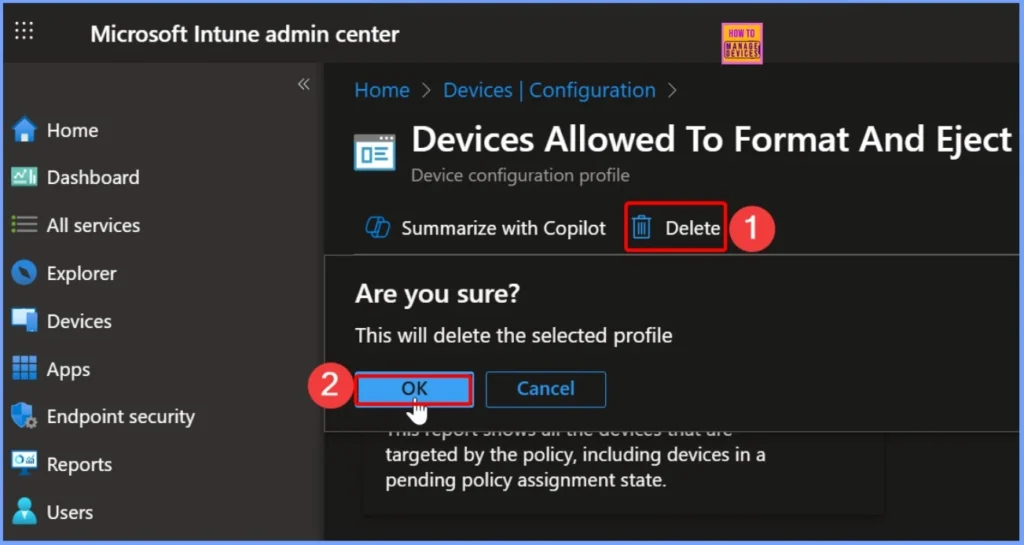Click the device configuration profile icon

(x=375, y=152)
